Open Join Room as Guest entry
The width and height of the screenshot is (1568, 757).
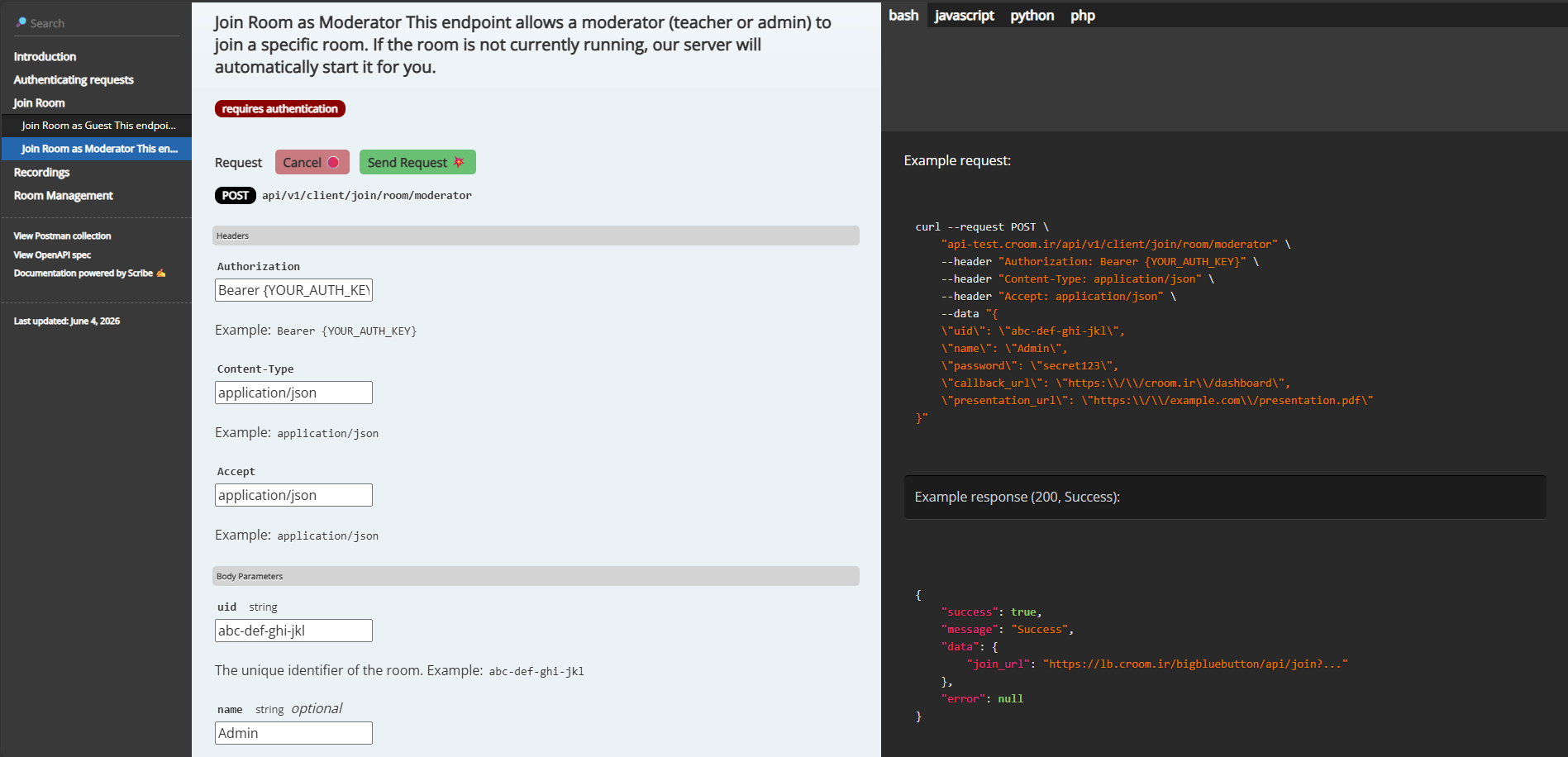[98, 126]
